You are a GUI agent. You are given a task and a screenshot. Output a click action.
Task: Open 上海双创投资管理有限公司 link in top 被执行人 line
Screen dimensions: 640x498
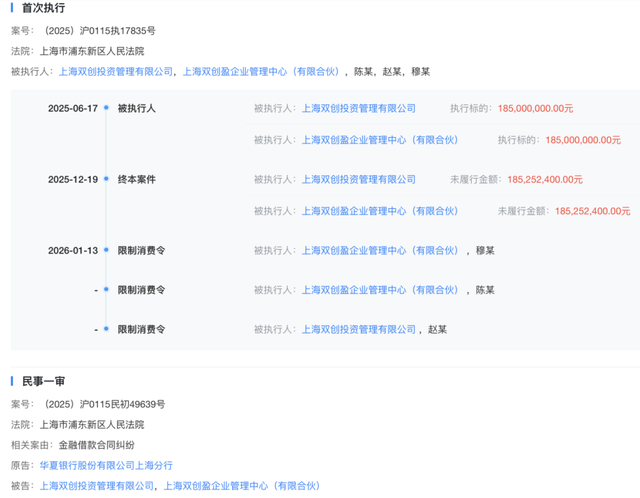(x=116, y=72)
